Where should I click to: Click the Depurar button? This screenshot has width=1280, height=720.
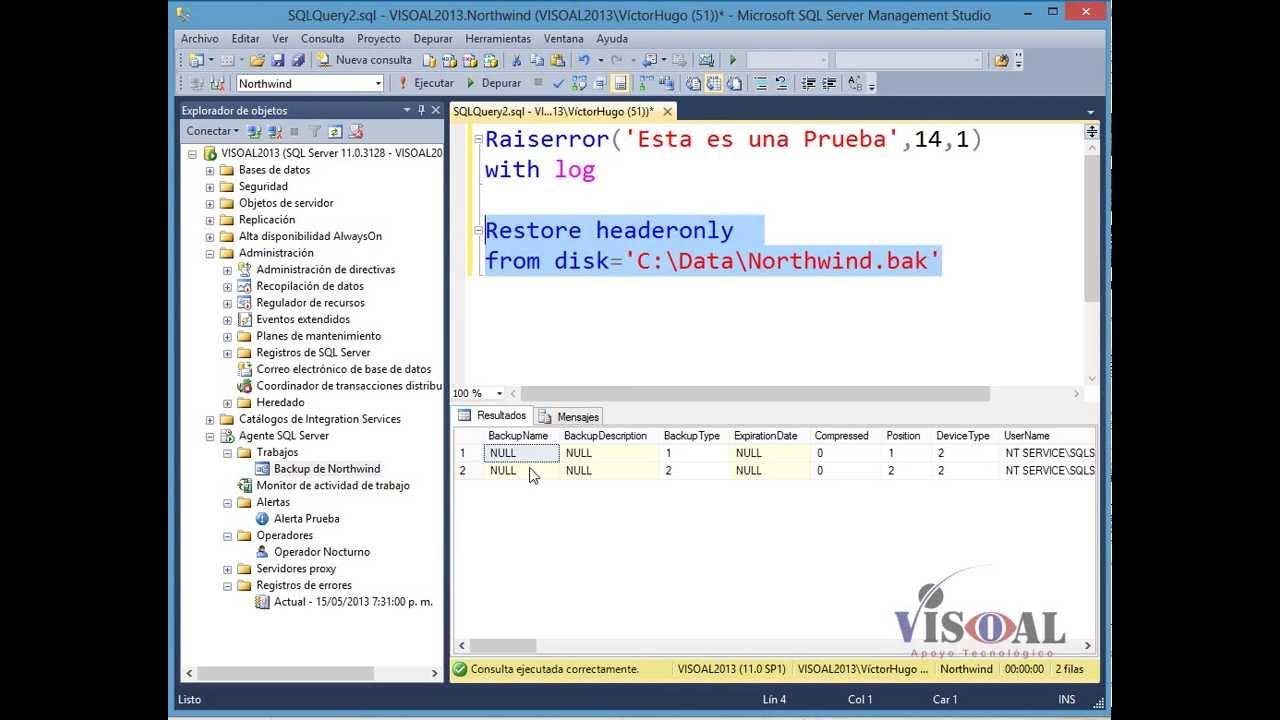(x=493, y=83)
